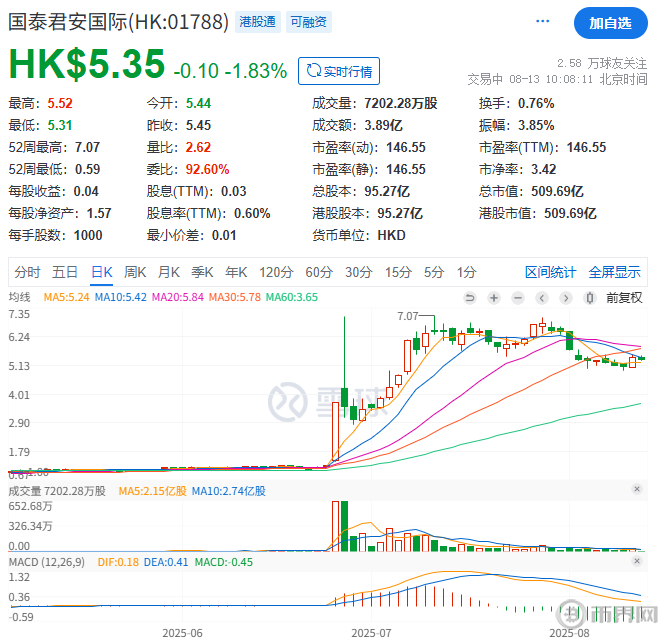
Task: Close the MACD indicator panel
Action: coord(637,561)
